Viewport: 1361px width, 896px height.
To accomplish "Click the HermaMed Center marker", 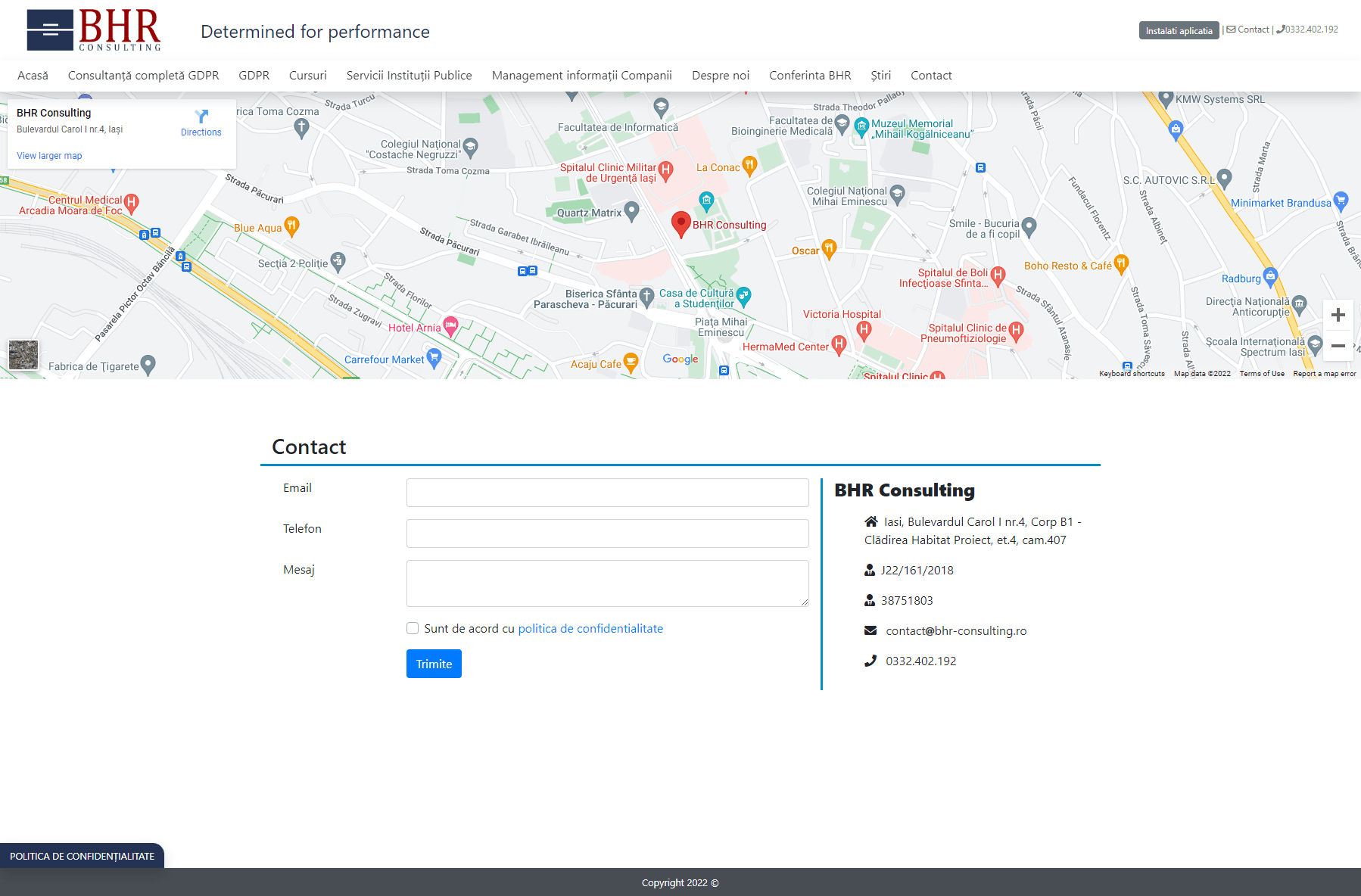I will 839,345.
